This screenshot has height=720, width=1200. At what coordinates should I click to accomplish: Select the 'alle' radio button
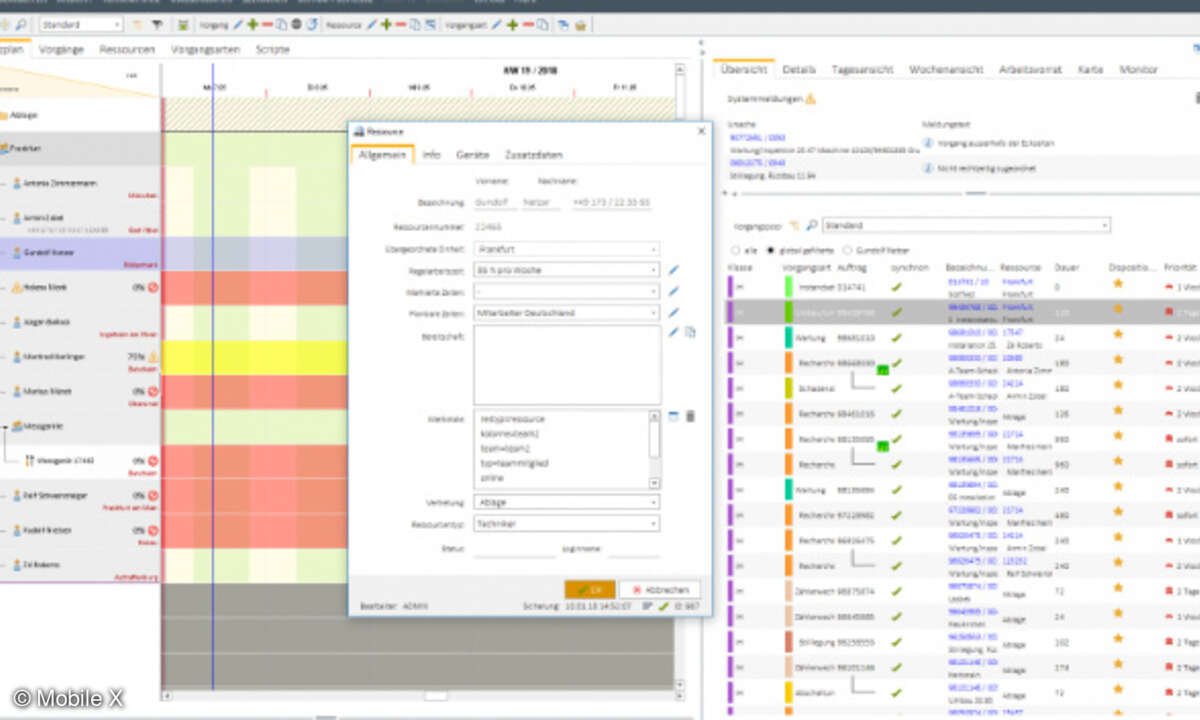pos(738,250)
